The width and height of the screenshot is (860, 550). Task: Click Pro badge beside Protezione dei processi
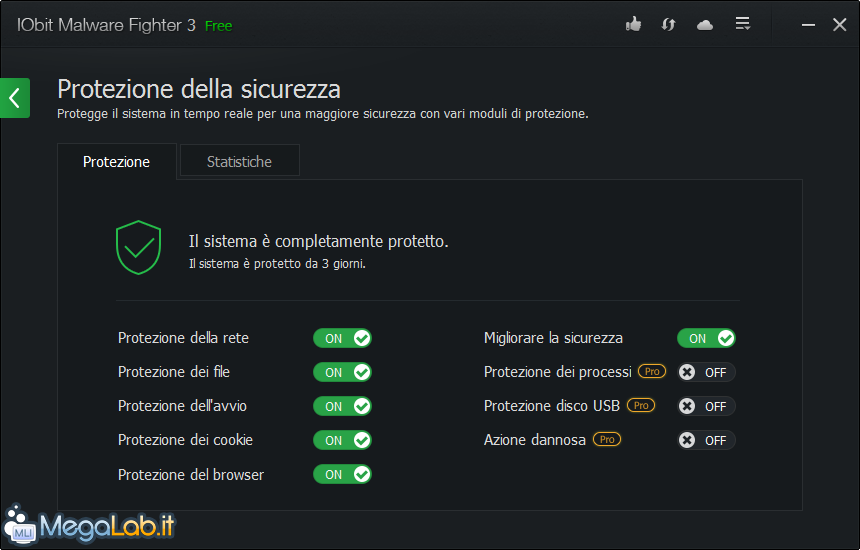click(x=652, y=371)
